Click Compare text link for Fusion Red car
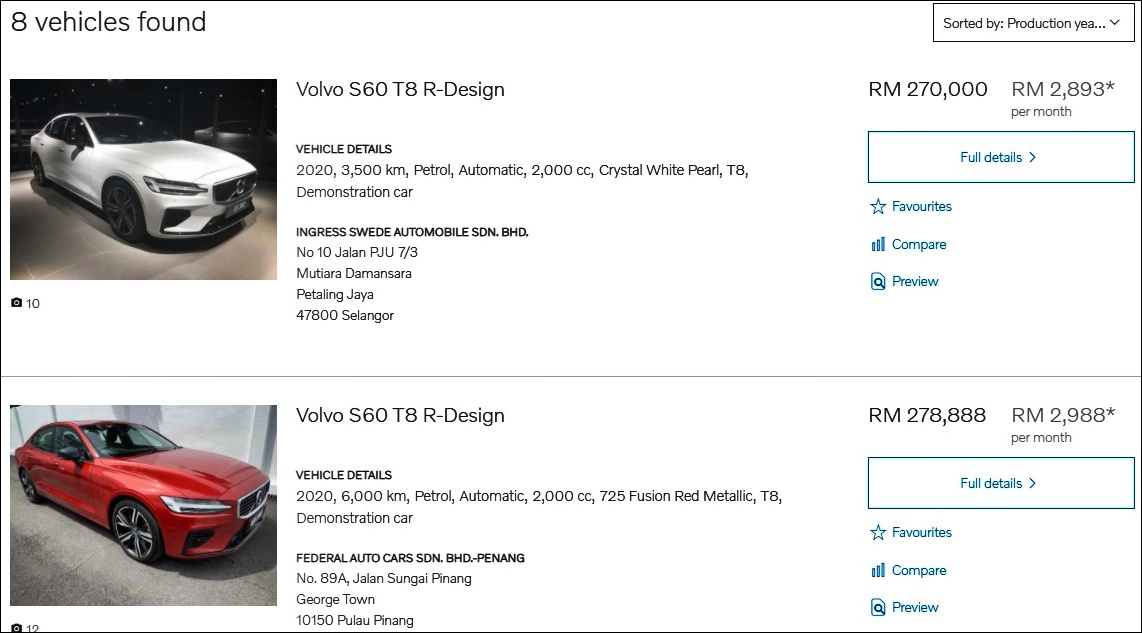Viewport: 1142px width, 633px height. pyautogui.click(x=919, y=570)
